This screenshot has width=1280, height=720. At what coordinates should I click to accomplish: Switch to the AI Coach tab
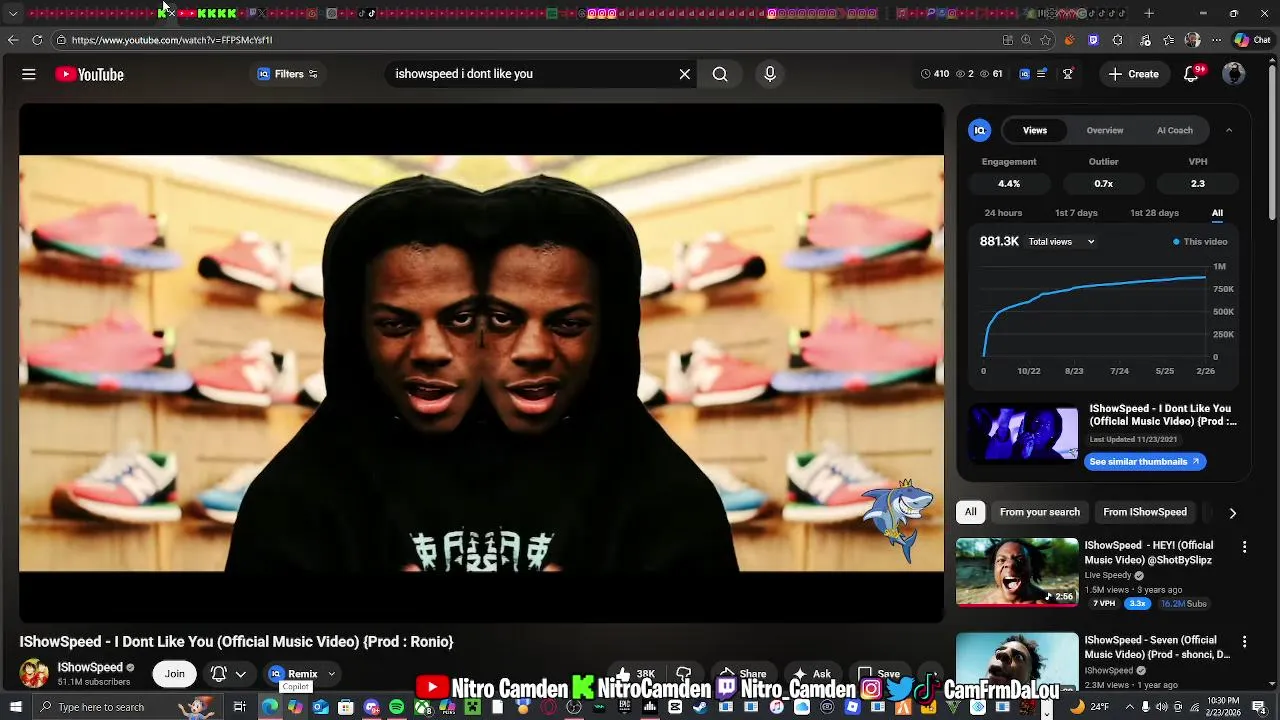1175,130
